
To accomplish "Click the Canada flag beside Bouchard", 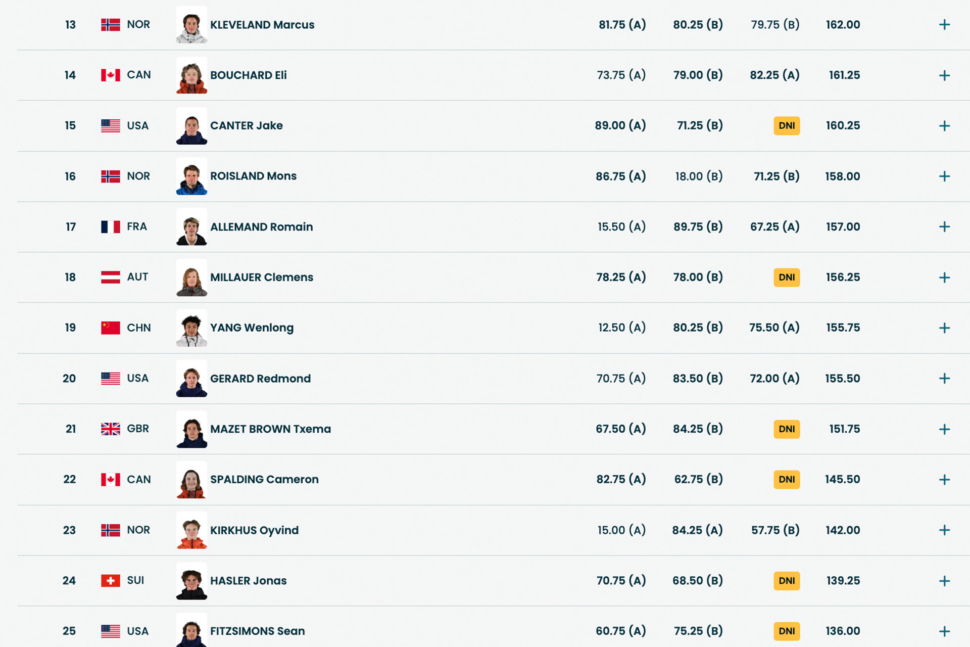I will coord(110,75).
